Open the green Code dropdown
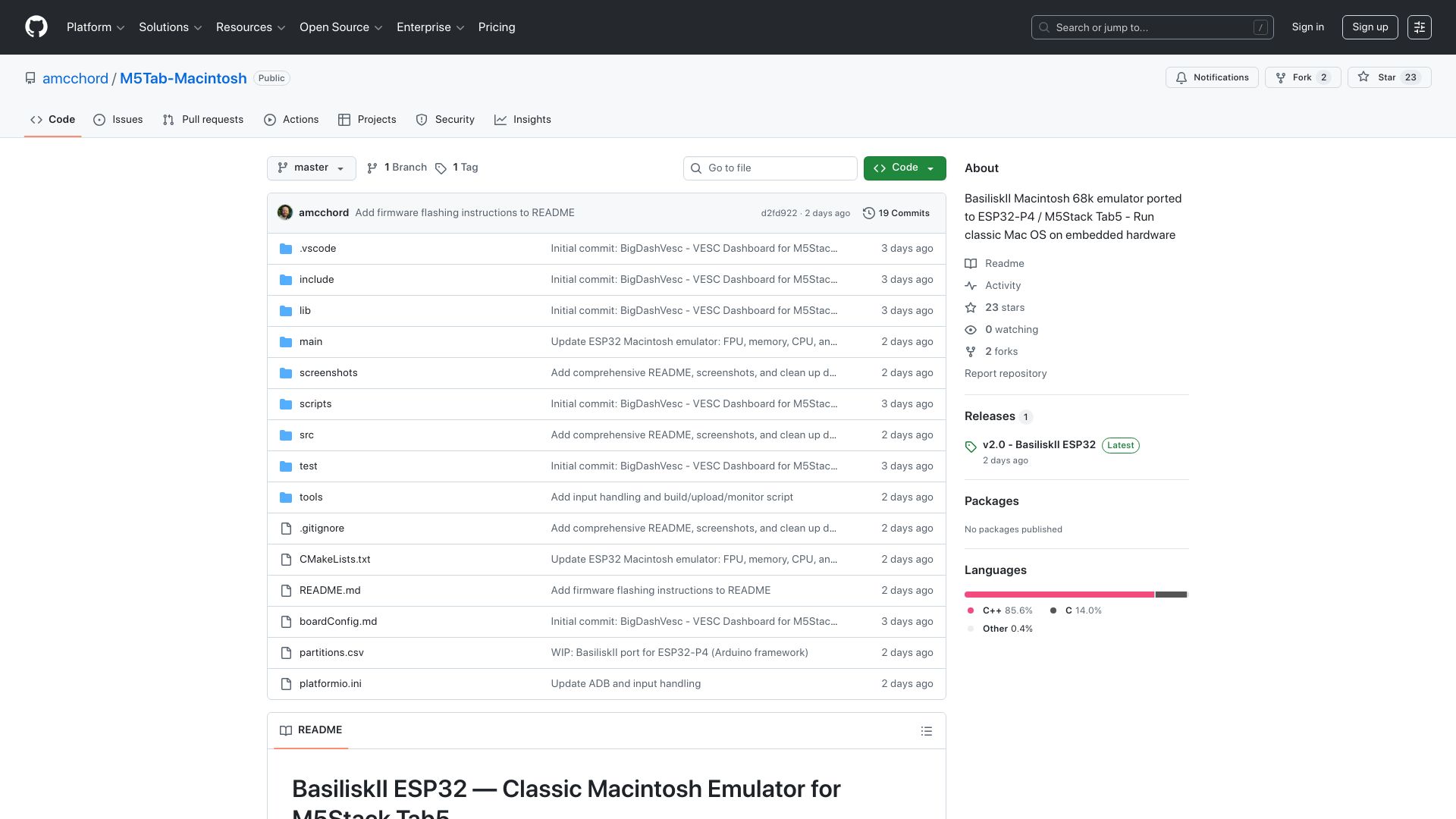The width and height of the screenshot is (1456, 819). tap(905, 168)
